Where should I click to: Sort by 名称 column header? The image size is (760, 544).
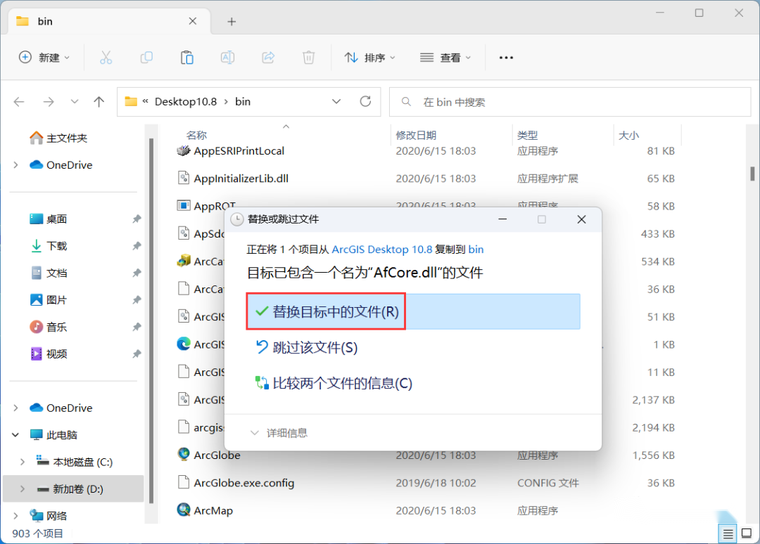(196, 135)
